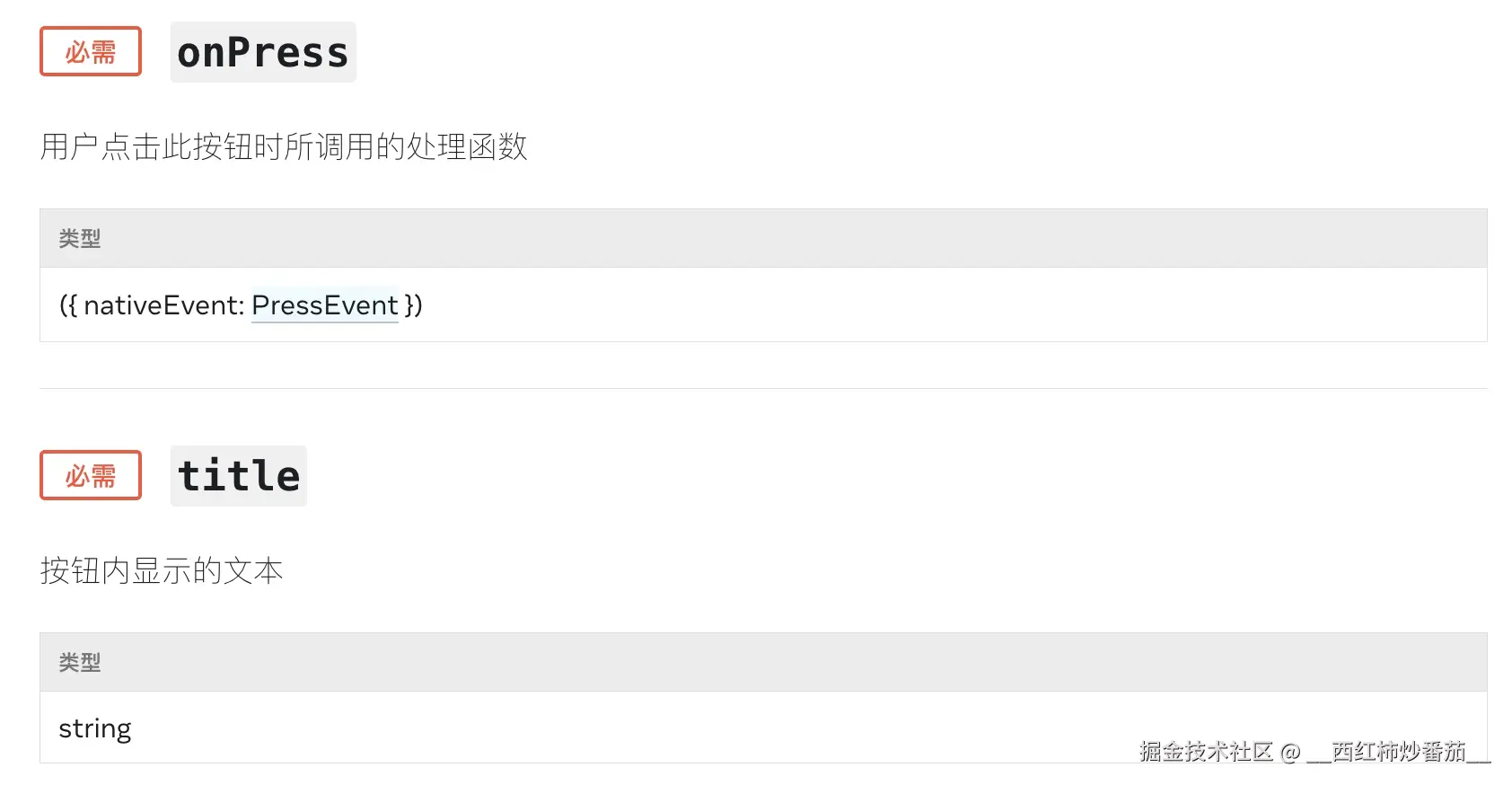Screen dimensions: 1512x785
Task: Click the onPress description 用户点击此按钮时所调用的处理函数
Action: pos(284,146)
